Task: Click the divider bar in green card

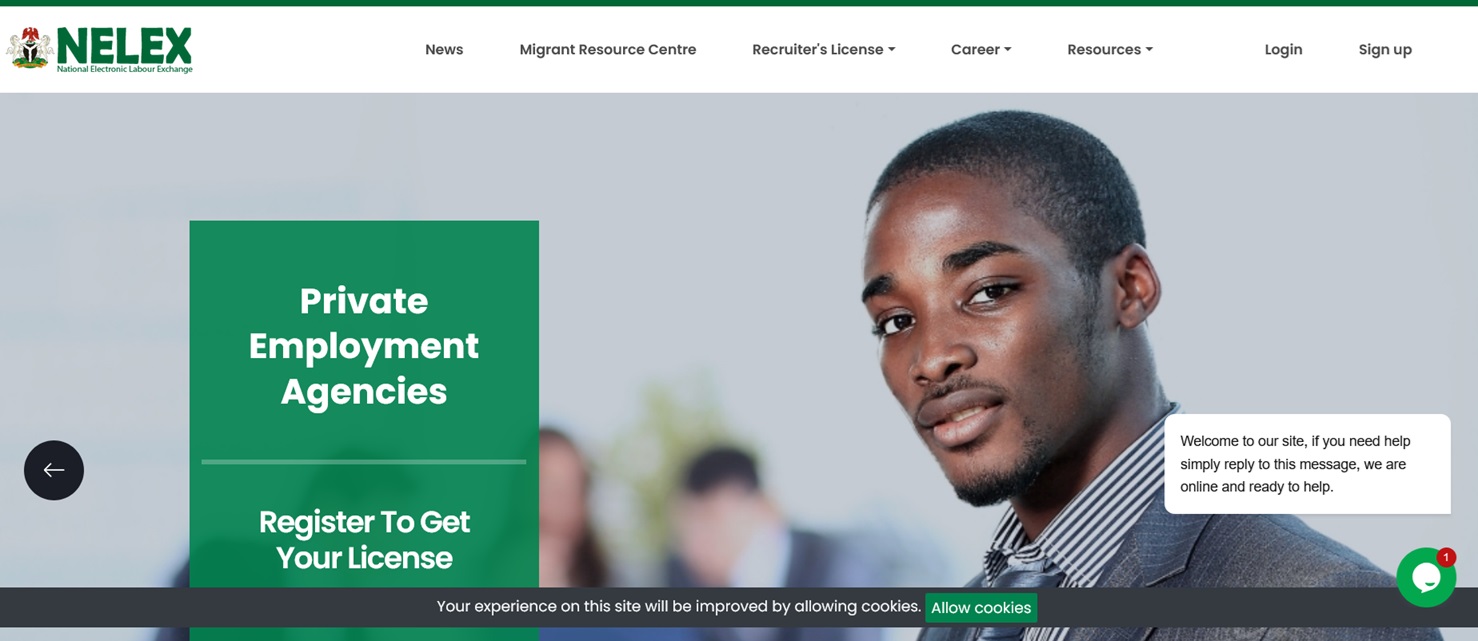Action: pyautogui.click(x=364, y=462)
